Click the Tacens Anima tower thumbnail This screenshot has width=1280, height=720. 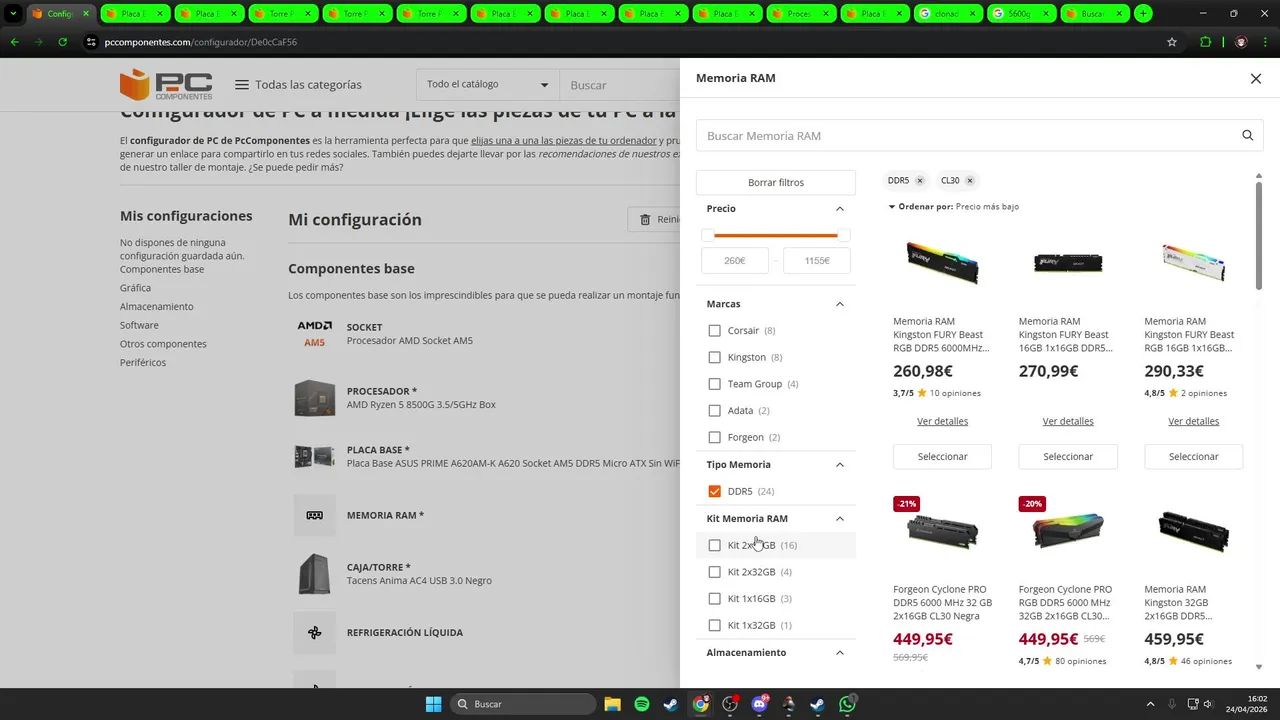pos(314,574)
